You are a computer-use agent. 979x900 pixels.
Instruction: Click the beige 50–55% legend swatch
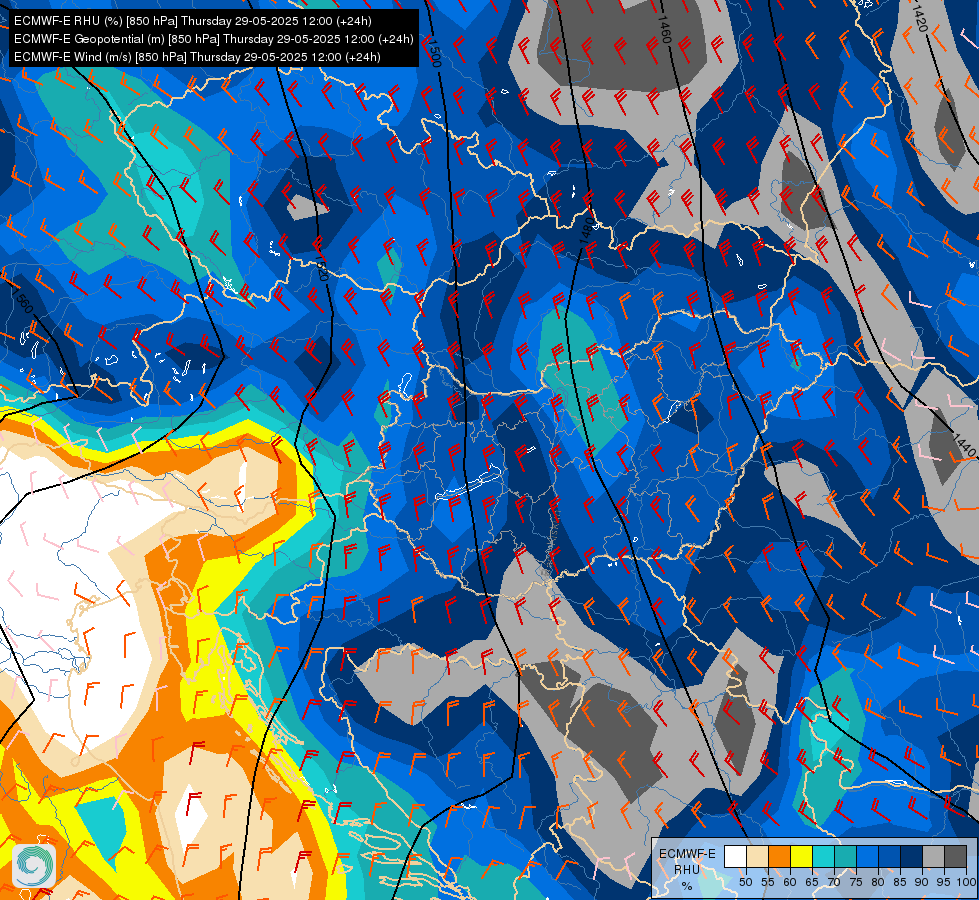tap(757, 856)
